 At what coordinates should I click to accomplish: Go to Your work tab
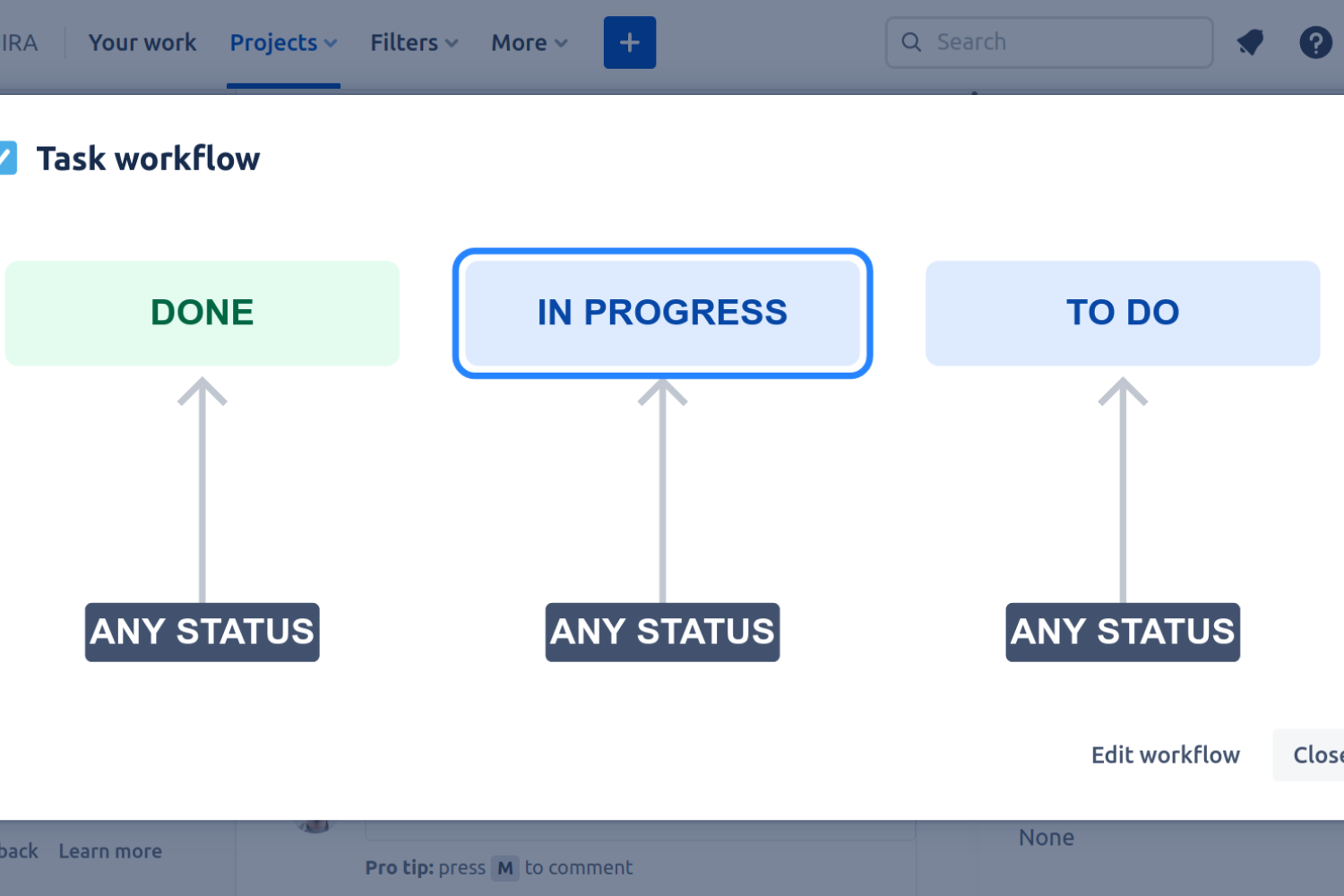click(x=142, y=42)
